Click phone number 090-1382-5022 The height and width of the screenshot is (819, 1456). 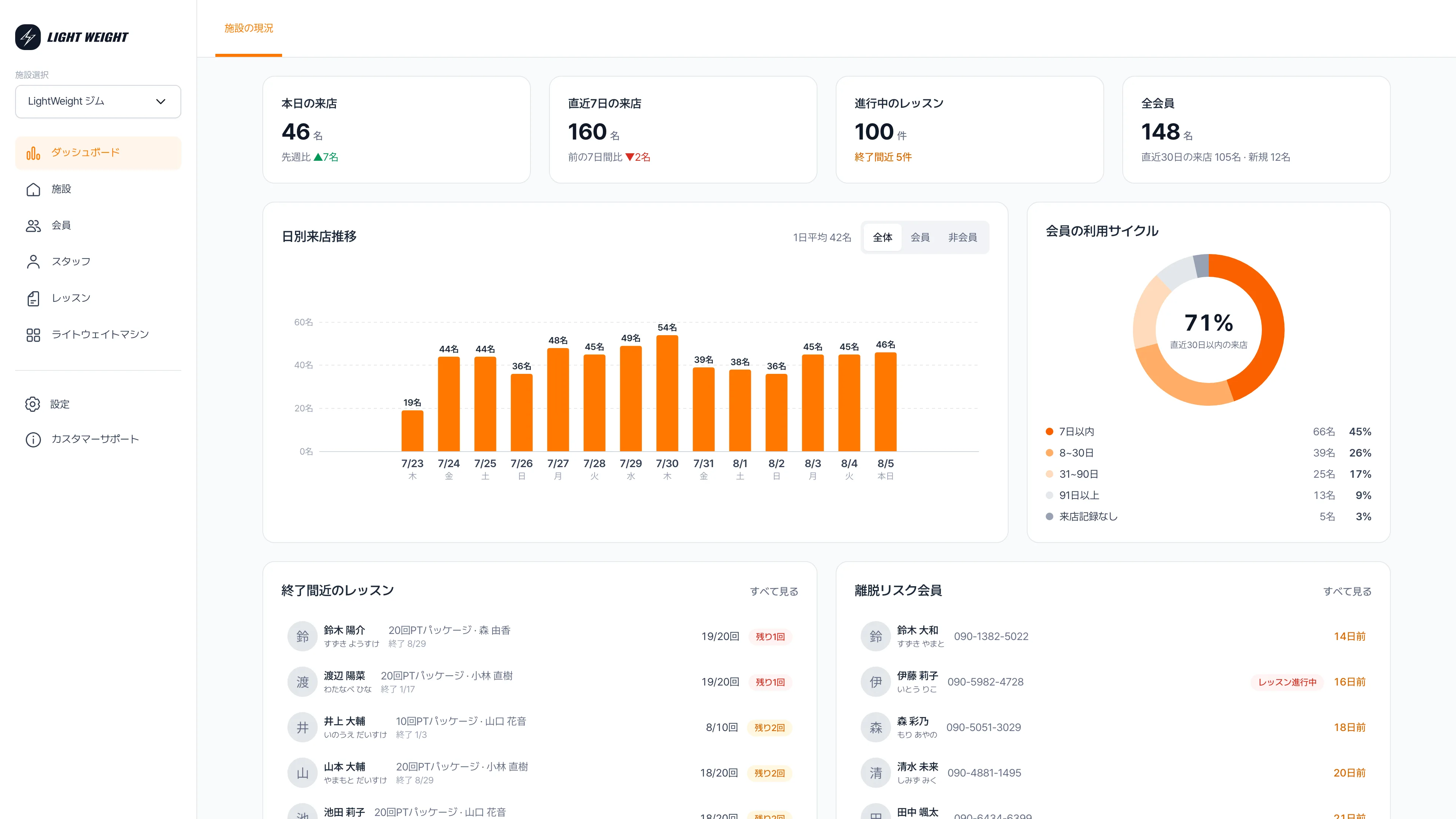(991, 637)
